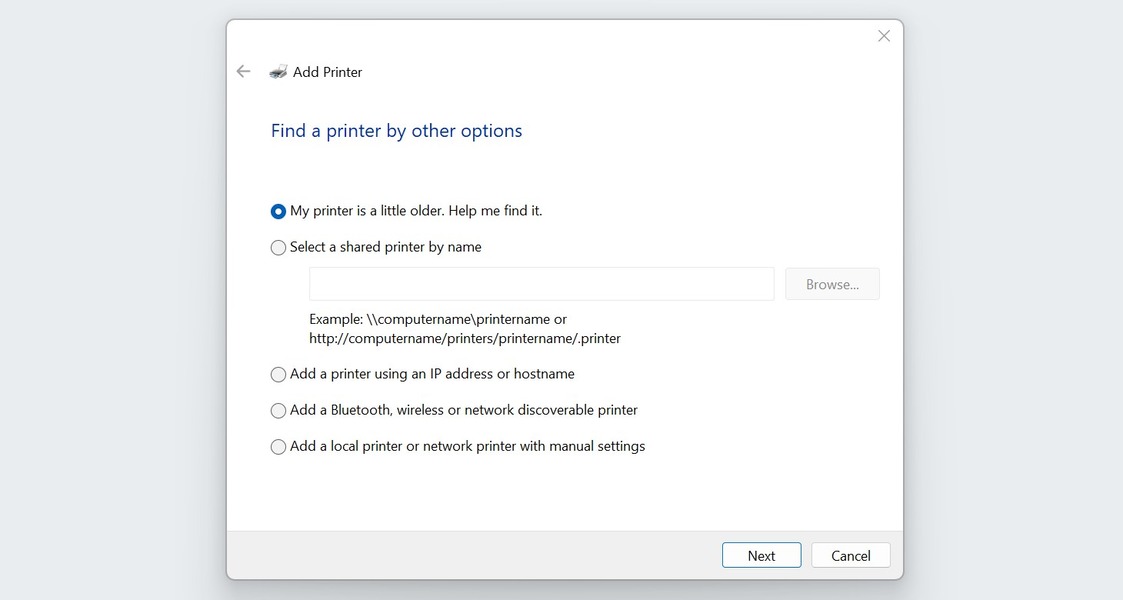The height and width of the screenshot is (600, 1123).
Task: Choose "Select a shared printer by name"
Action: point(278,247)
